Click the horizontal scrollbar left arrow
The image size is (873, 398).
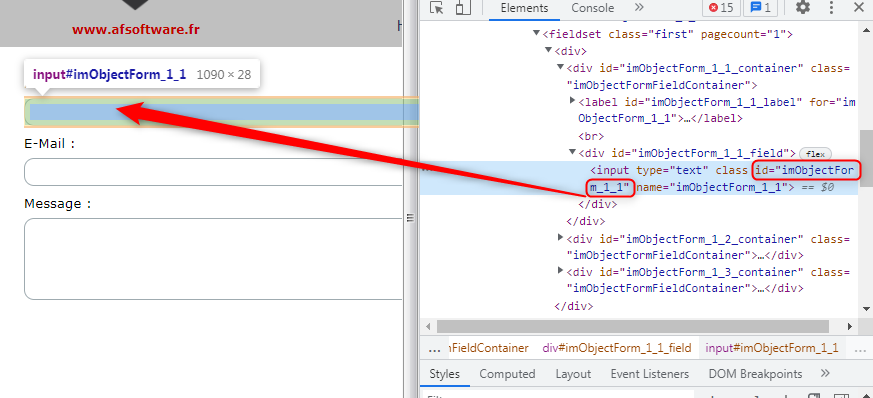pyautogui.click(x=428, y=326)
